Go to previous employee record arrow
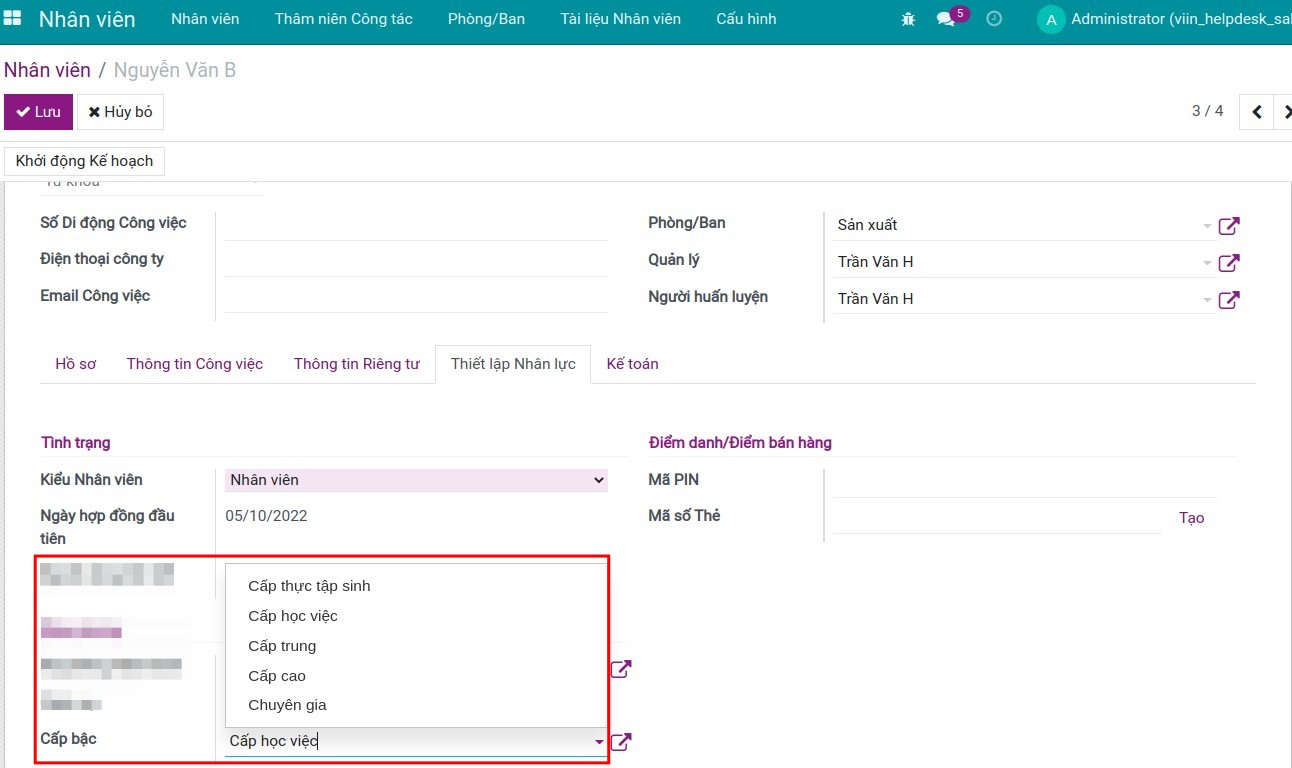1292x768 pixels. pos(1256,112)
